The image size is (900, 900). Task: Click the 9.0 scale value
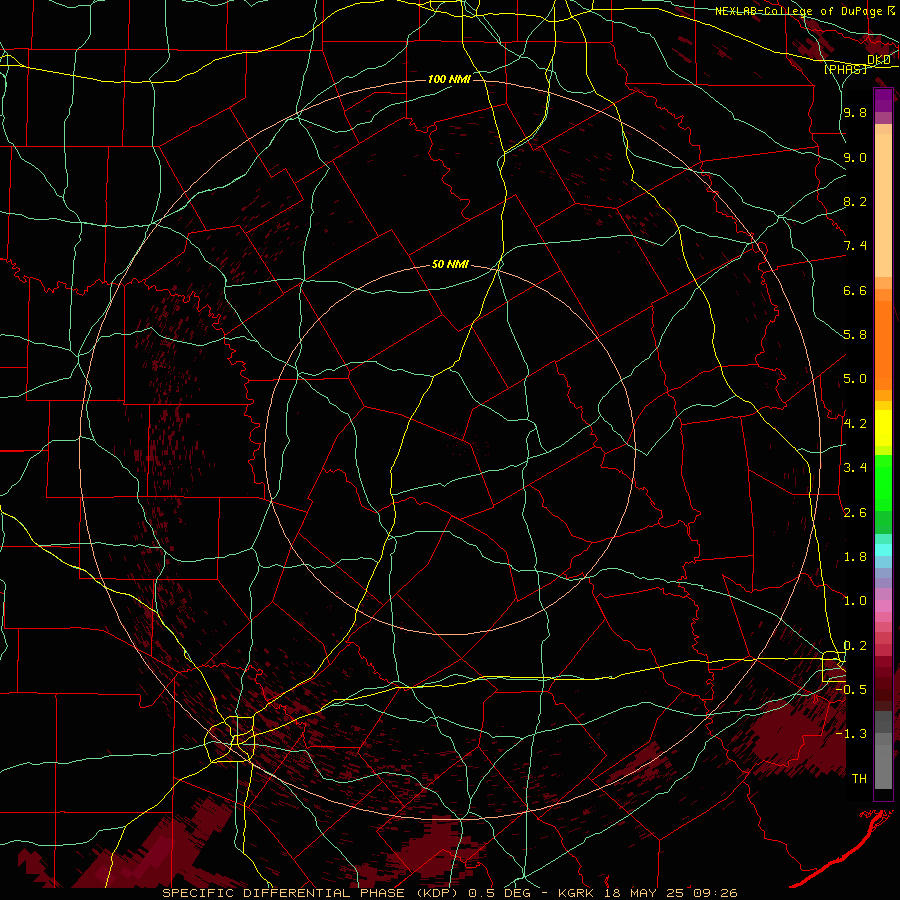[x=855, y=157]
